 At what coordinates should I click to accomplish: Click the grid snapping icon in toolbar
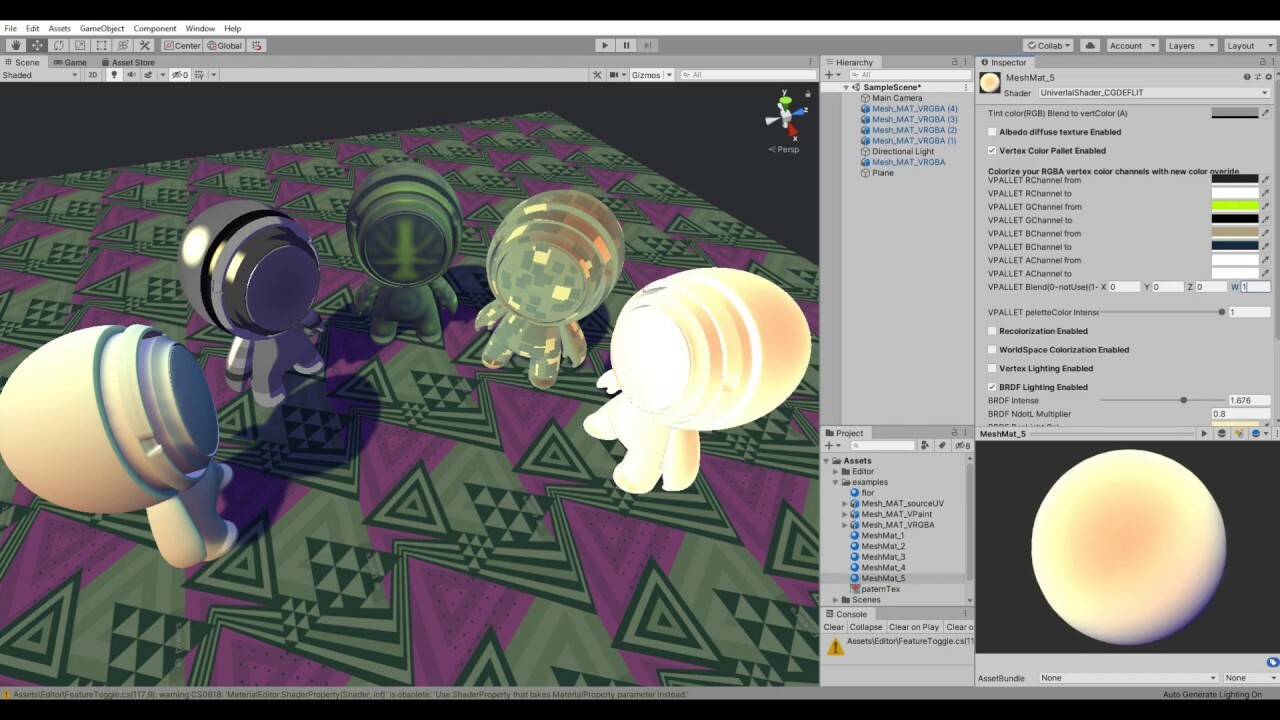coord(257,45)
